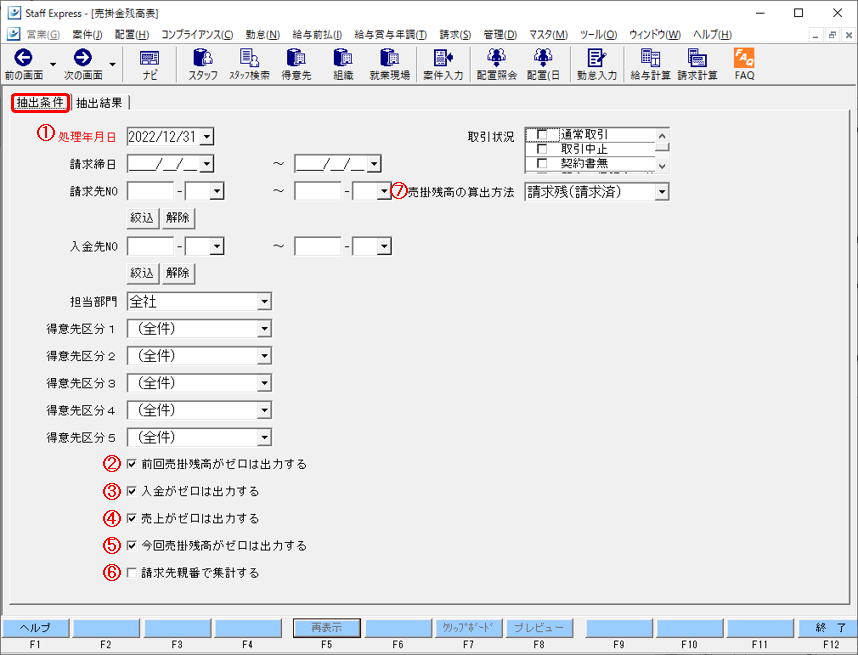The image size is (858, 655).
Task: Click the 配置照会 inquiry icon
Action: 495,65
